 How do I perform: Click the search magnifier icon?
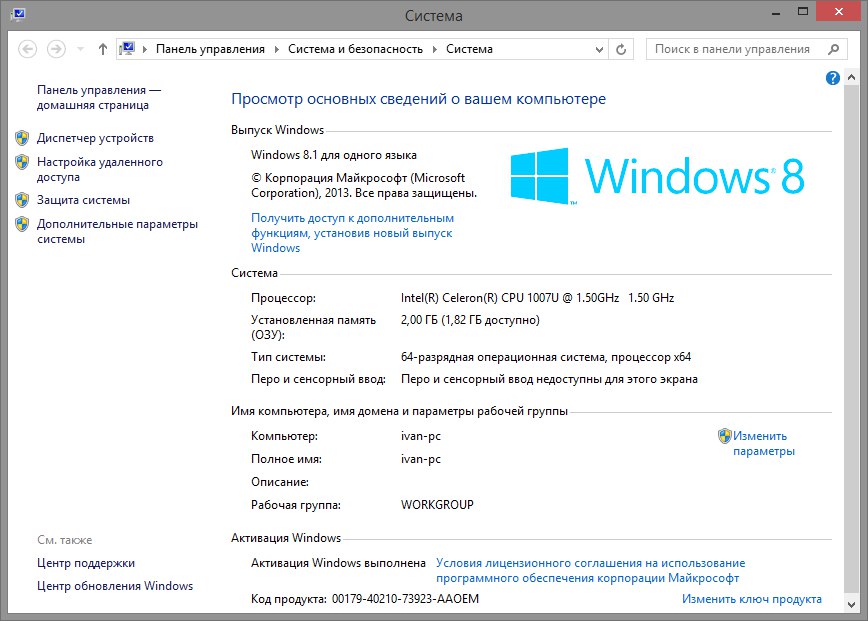pos(833,49)
